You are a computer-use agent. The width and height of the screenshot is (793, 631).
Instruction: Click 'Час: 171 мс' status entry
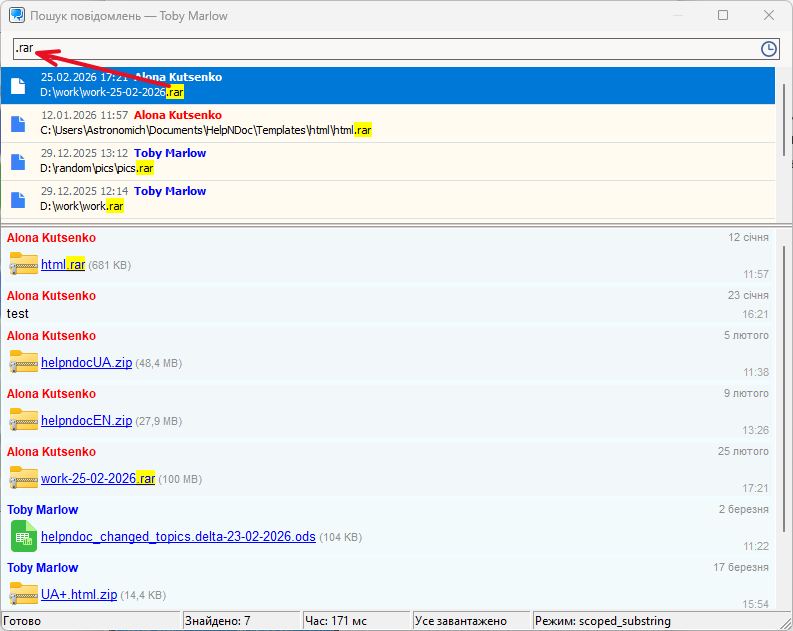tap(356, 621)
